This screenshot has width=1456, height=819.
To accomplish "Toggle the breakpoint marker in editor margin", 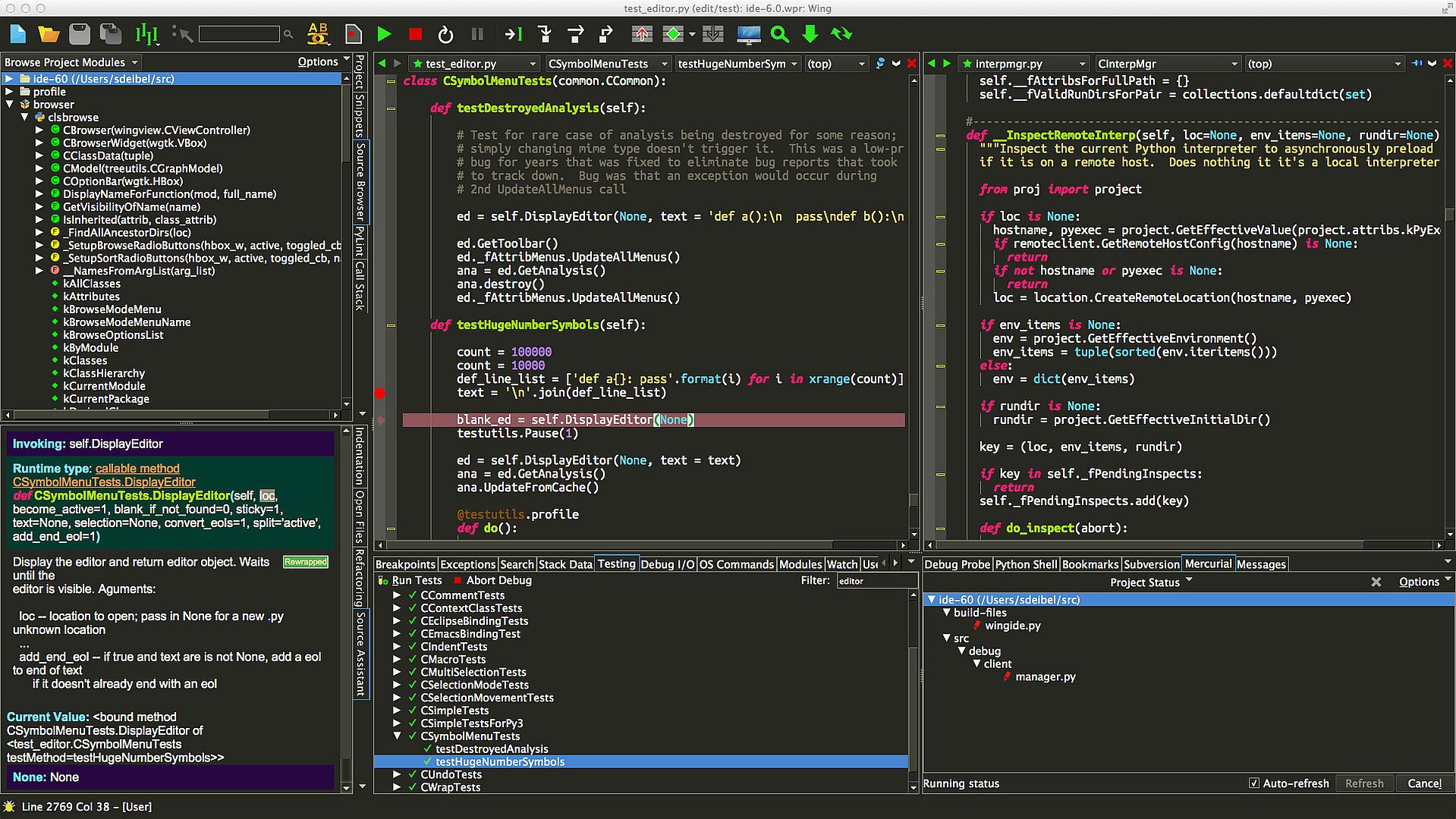I will pyautogui.click(x=380, y=393).
